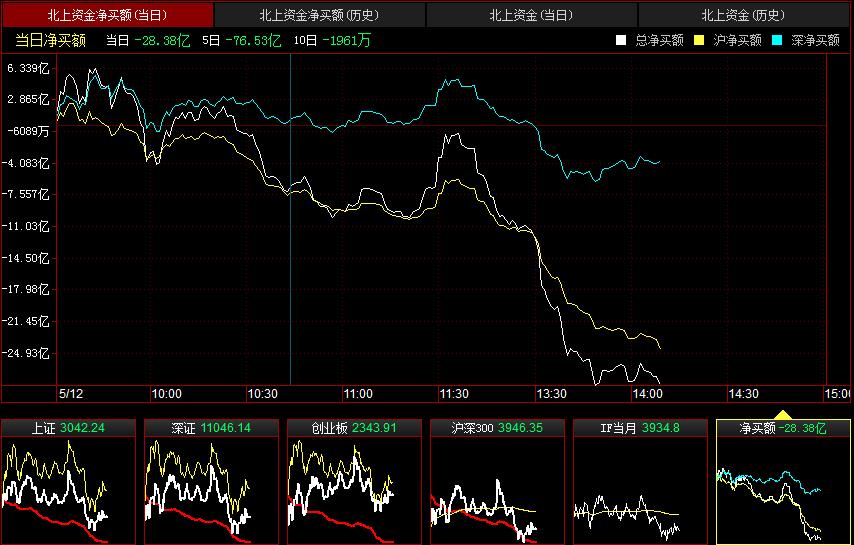
Task: Click the 14:30 time axis label
Action: pyautogui.click(x=743, y=393)
